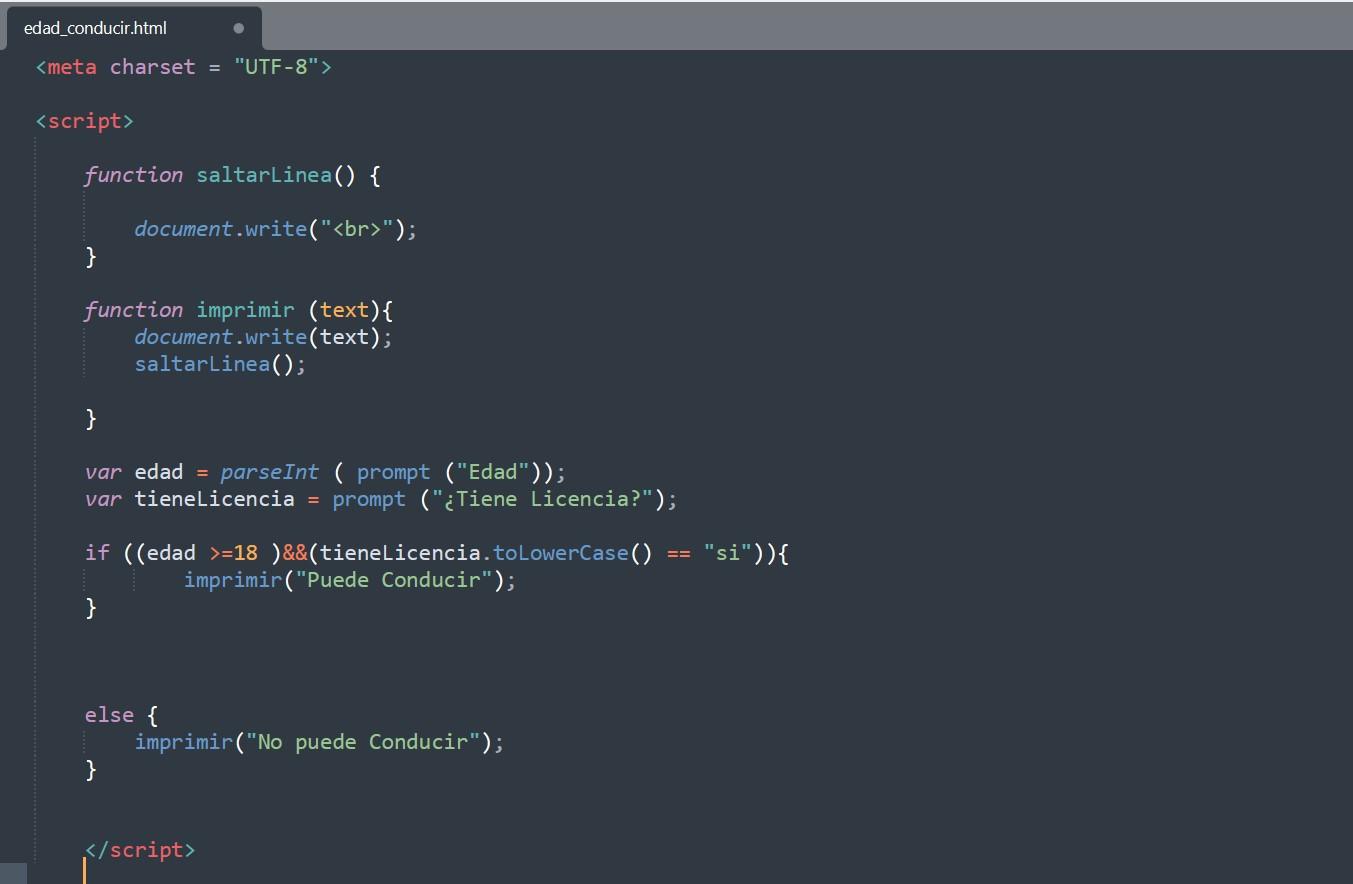Viewport: 1353px width, 884px height.
Task: Click the saltarLinea function name in its declaration
Action: point(264,175)
